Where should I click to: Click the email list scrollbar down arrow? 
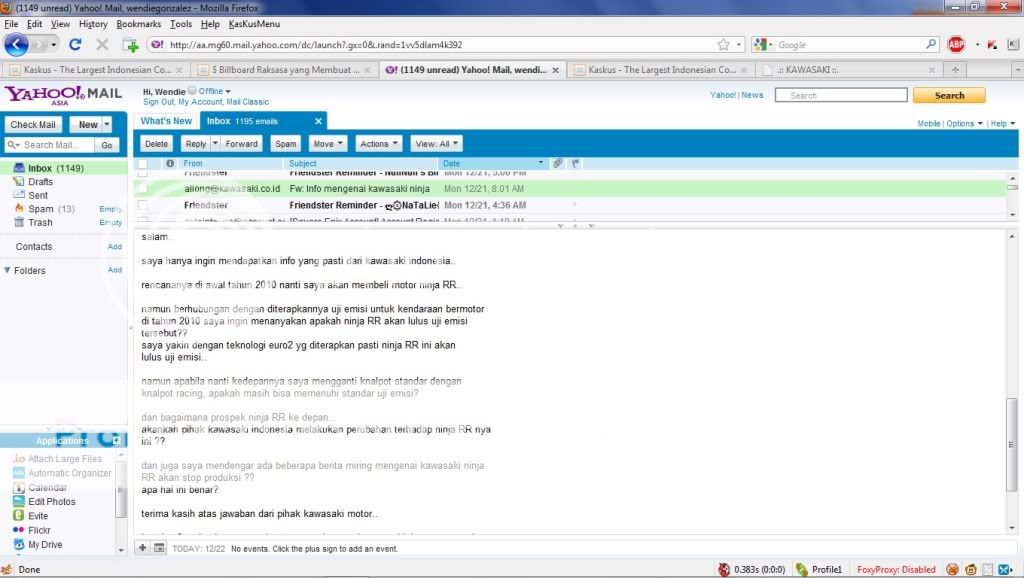(1012, 214)
